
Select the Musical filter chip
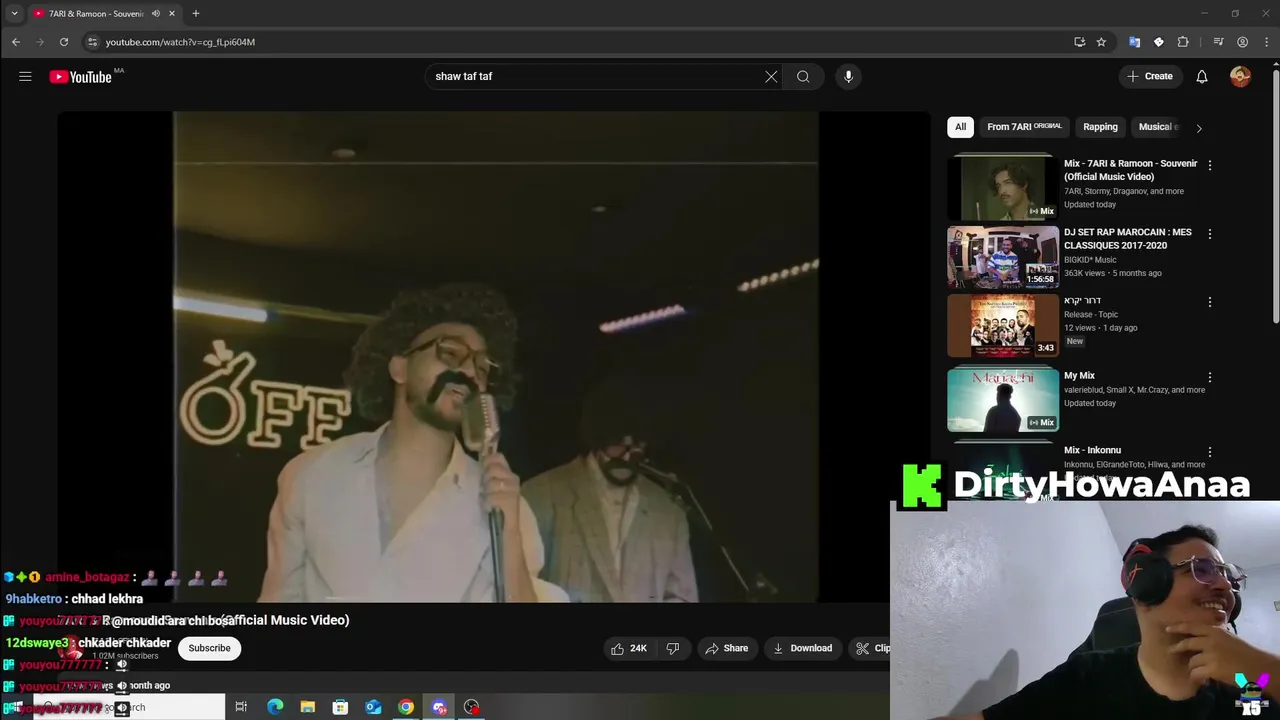(x=1158, y=127)
